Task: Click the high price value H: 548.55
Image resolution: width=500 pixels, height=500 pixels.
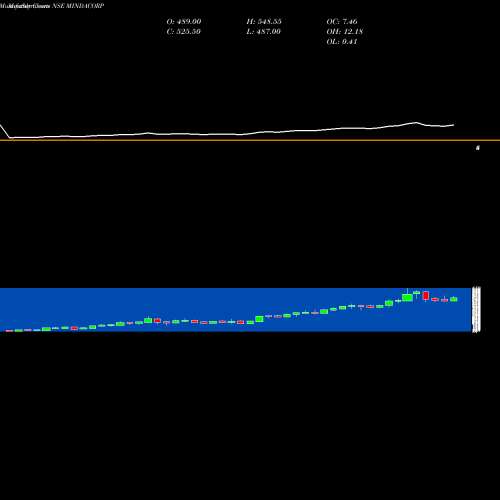Action: pyautogui.click(x=264, y=21)
